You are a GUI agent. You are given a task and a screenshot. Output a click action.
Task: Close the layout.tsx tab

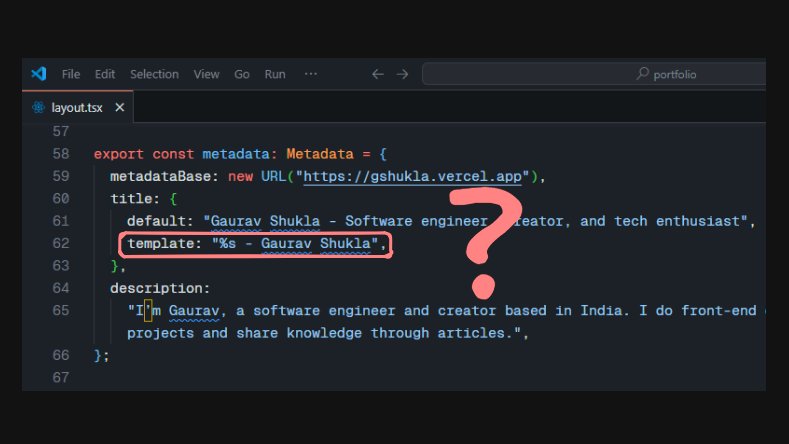coord(119,107)
